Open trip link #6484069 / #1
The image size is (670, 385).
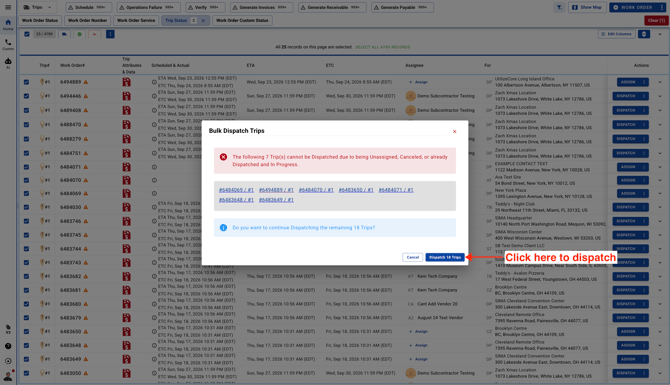tap(236, 190)
